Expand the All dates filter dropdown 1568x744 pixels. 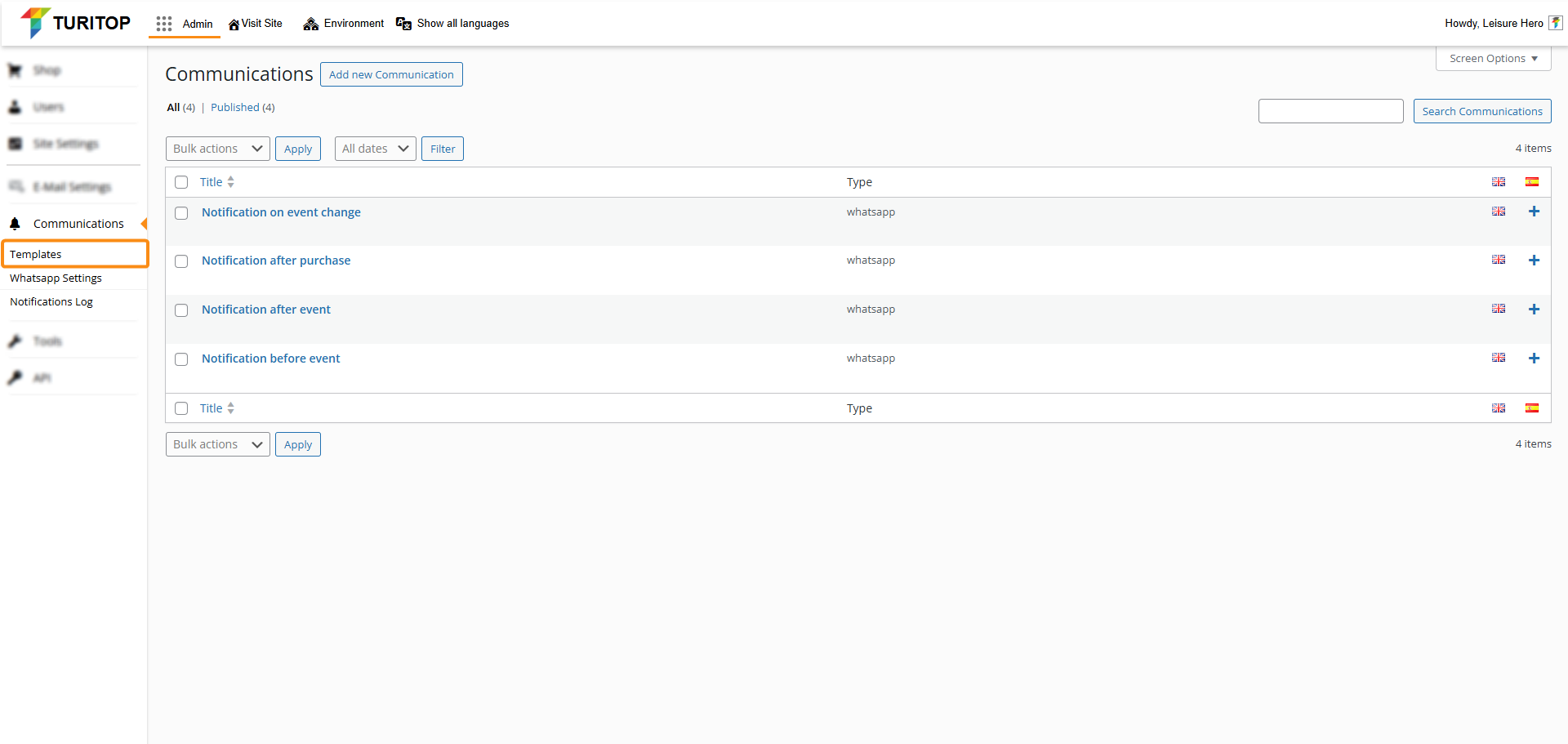tap(375, 149)
